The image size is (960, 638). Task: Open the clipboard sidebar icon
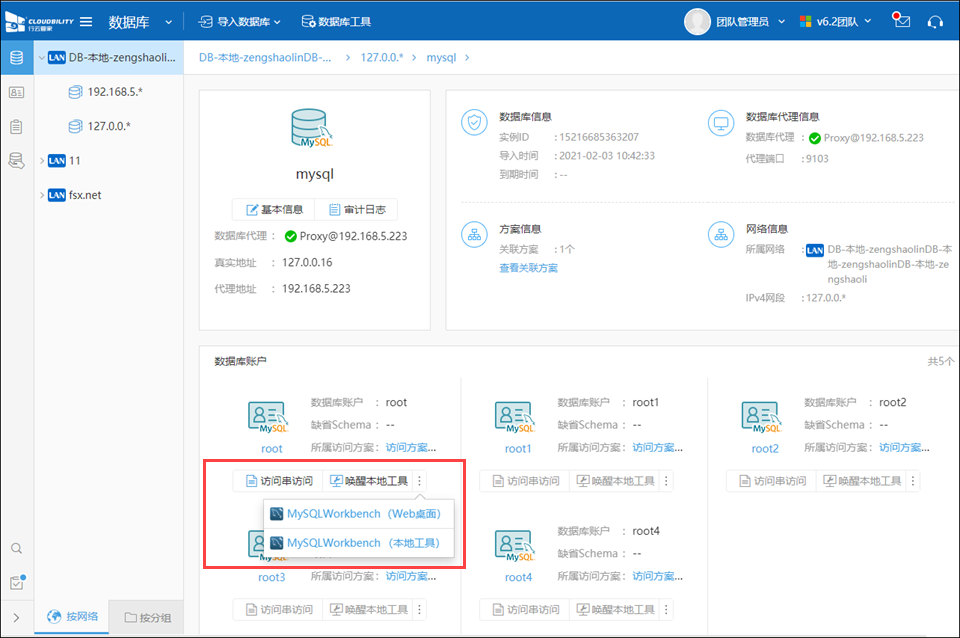coord(16,127)
